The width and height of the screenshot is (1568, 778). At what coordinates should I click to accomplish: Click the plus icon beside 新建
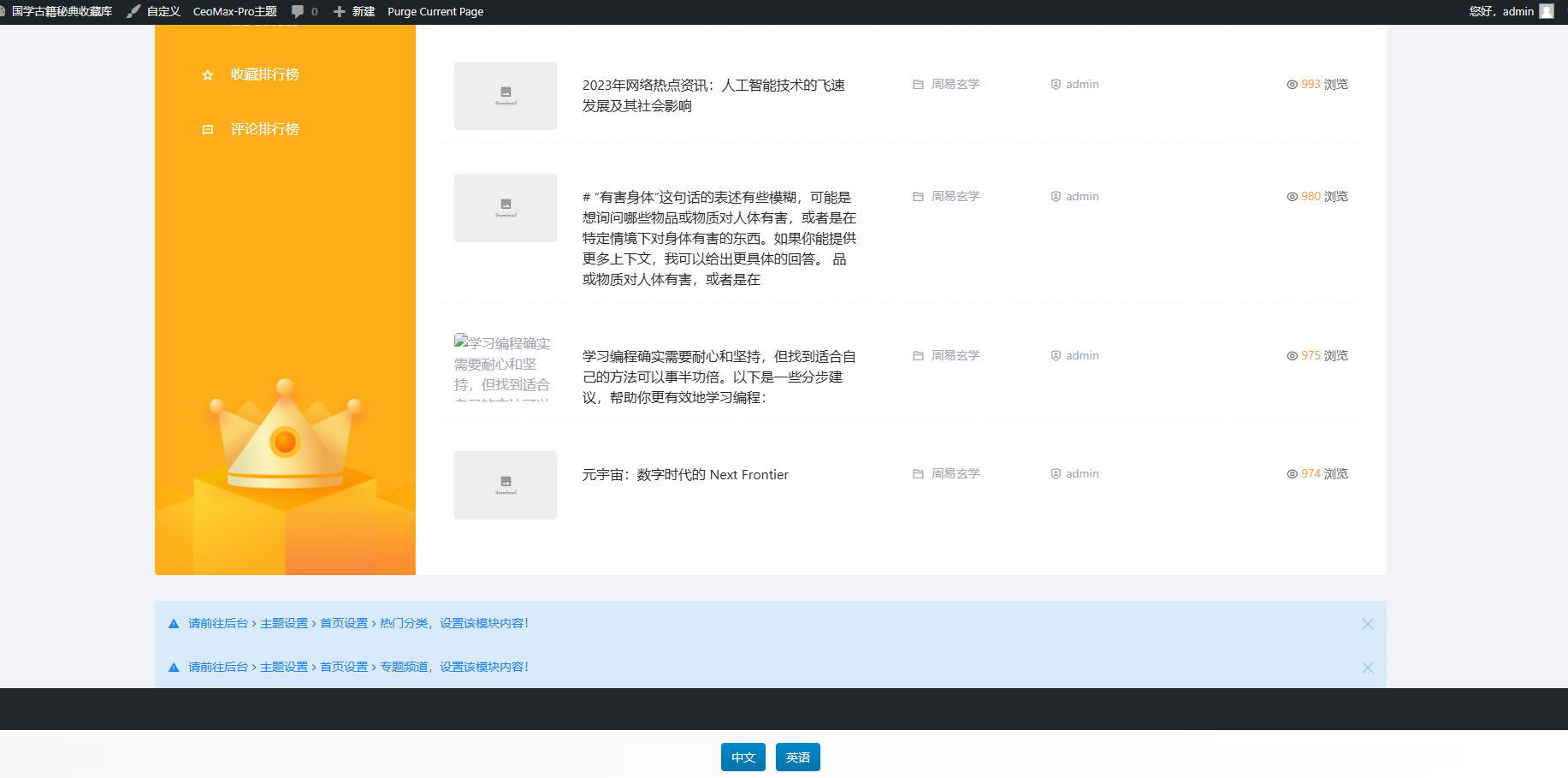340,11
